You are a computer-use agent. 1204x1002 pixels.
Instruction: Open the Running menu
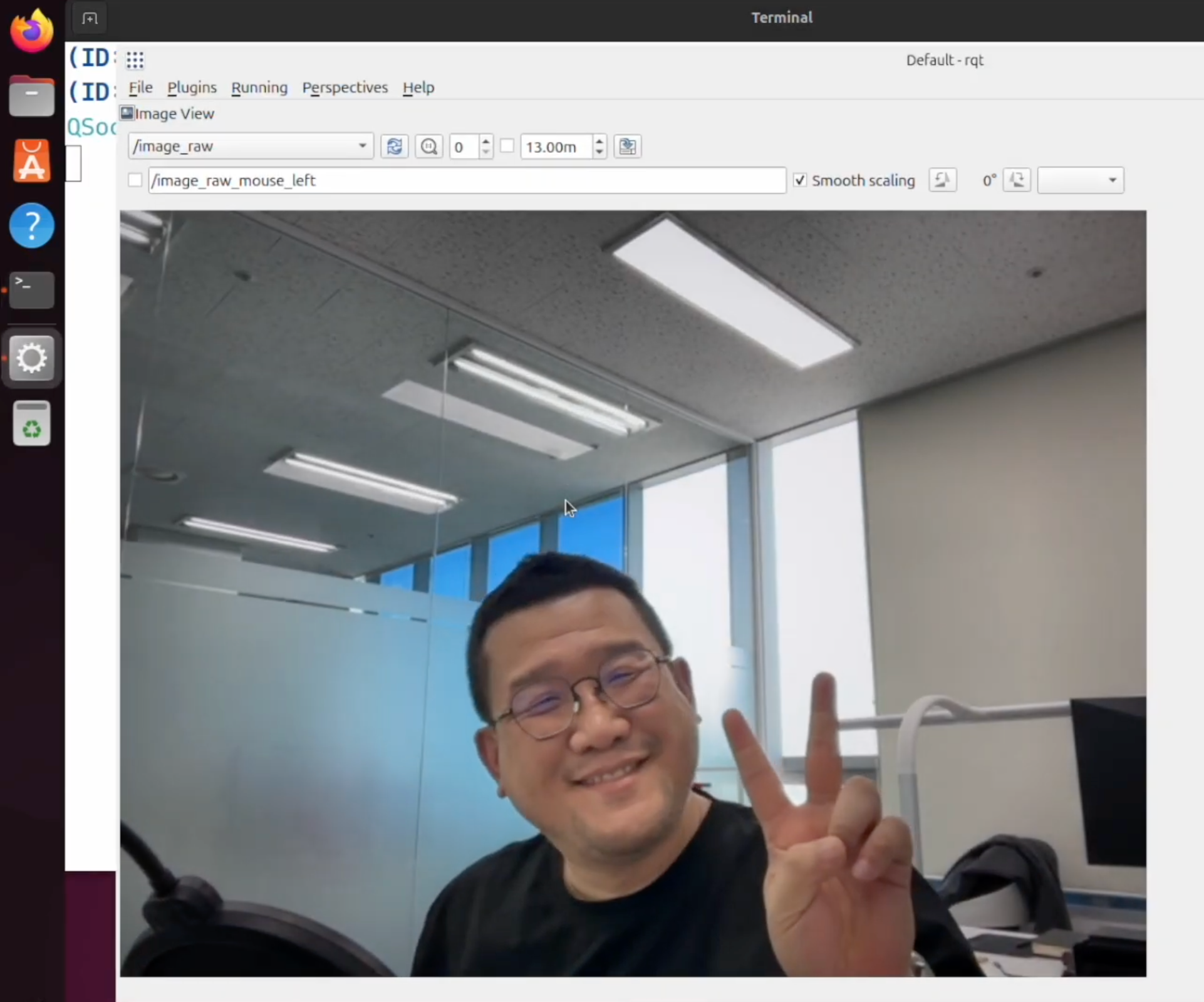pyautogui.click(x=259, y=88)
